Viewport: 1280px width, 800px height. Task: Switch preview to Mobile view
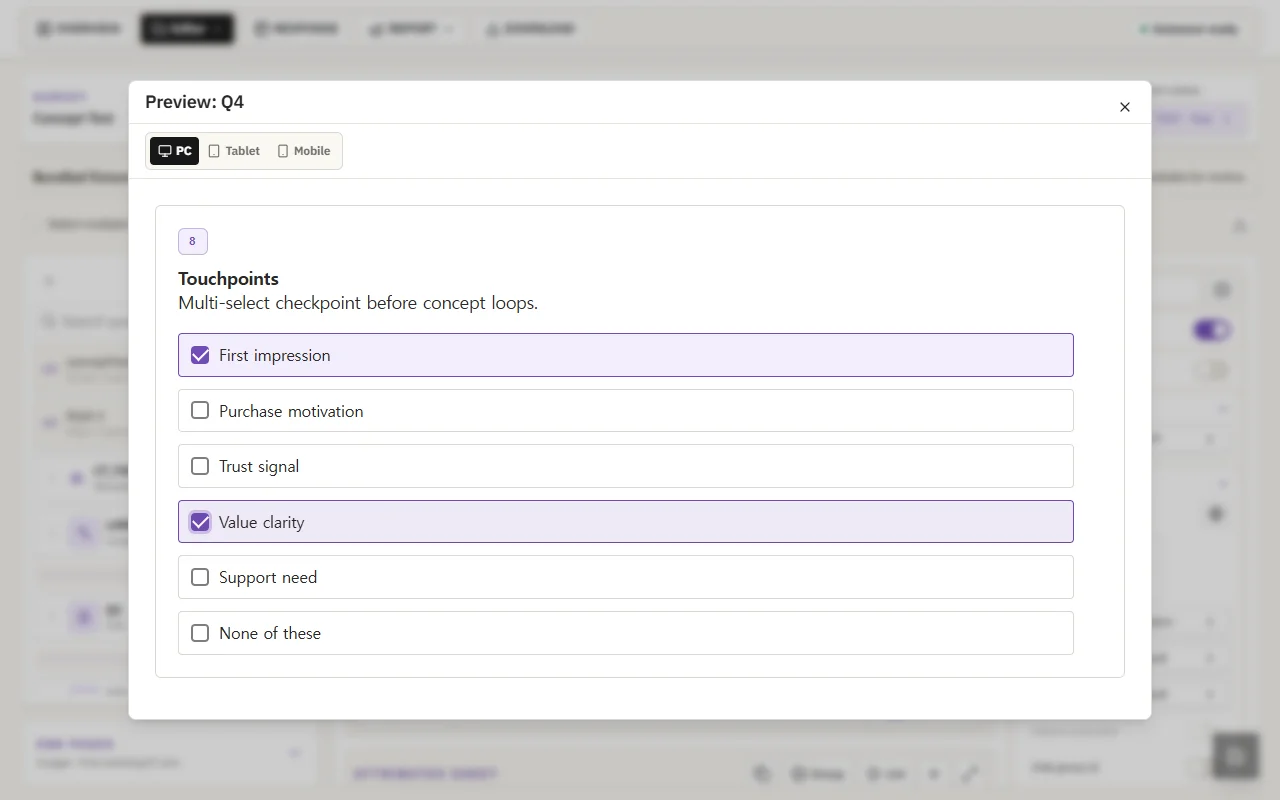click(304, 151)
